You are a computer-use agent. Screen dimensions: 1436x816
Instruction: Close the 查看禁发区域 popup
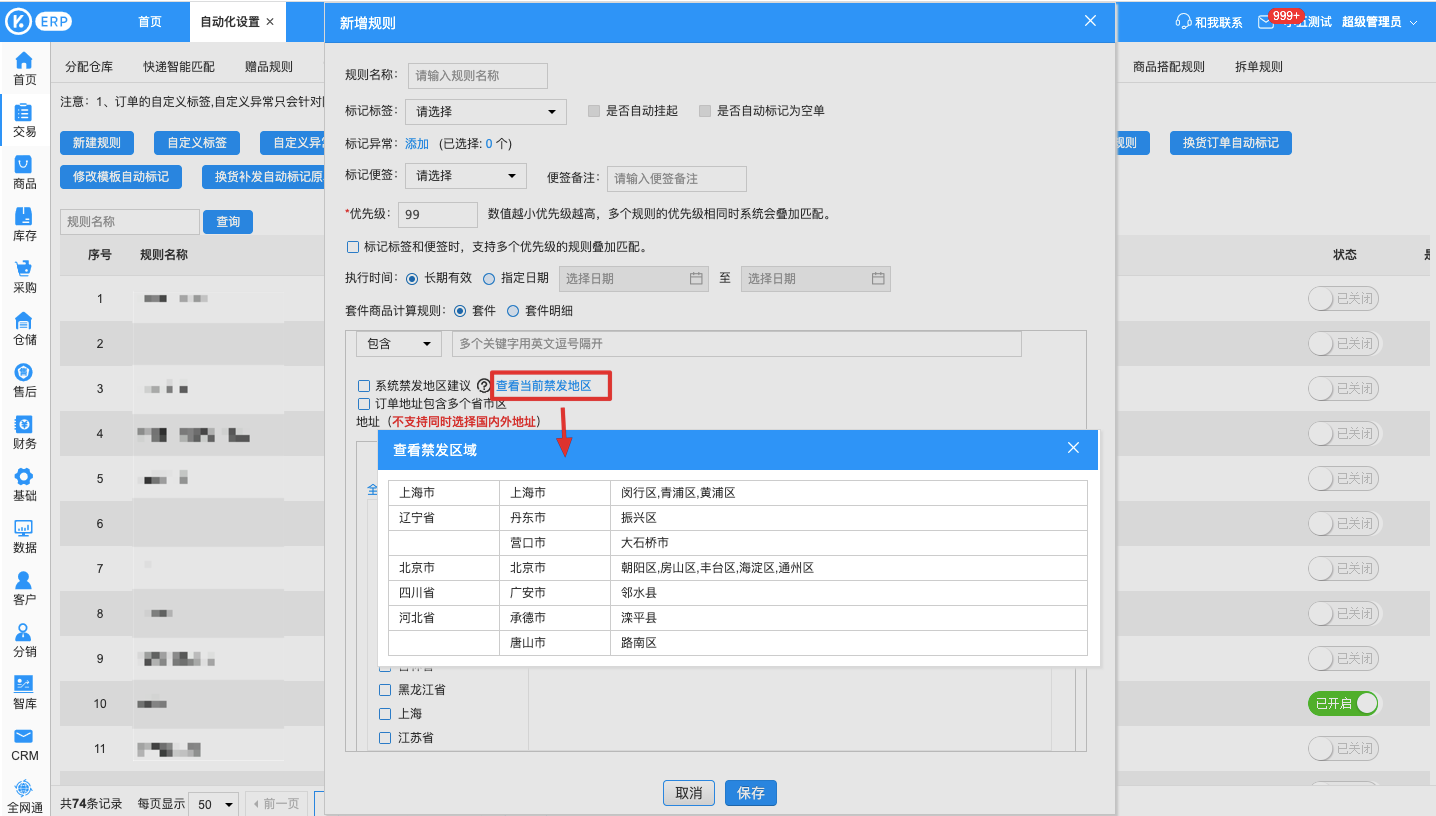tap(1073, 448)
